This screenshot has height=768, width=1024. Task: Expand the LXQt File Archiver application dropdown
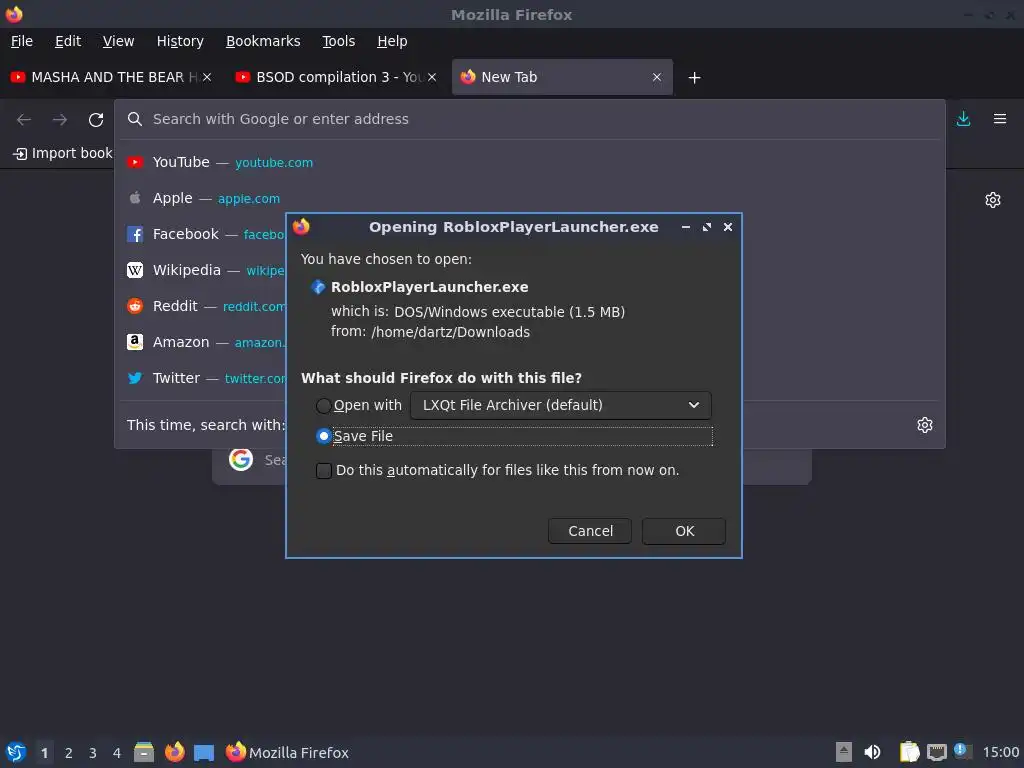point(560,406)
